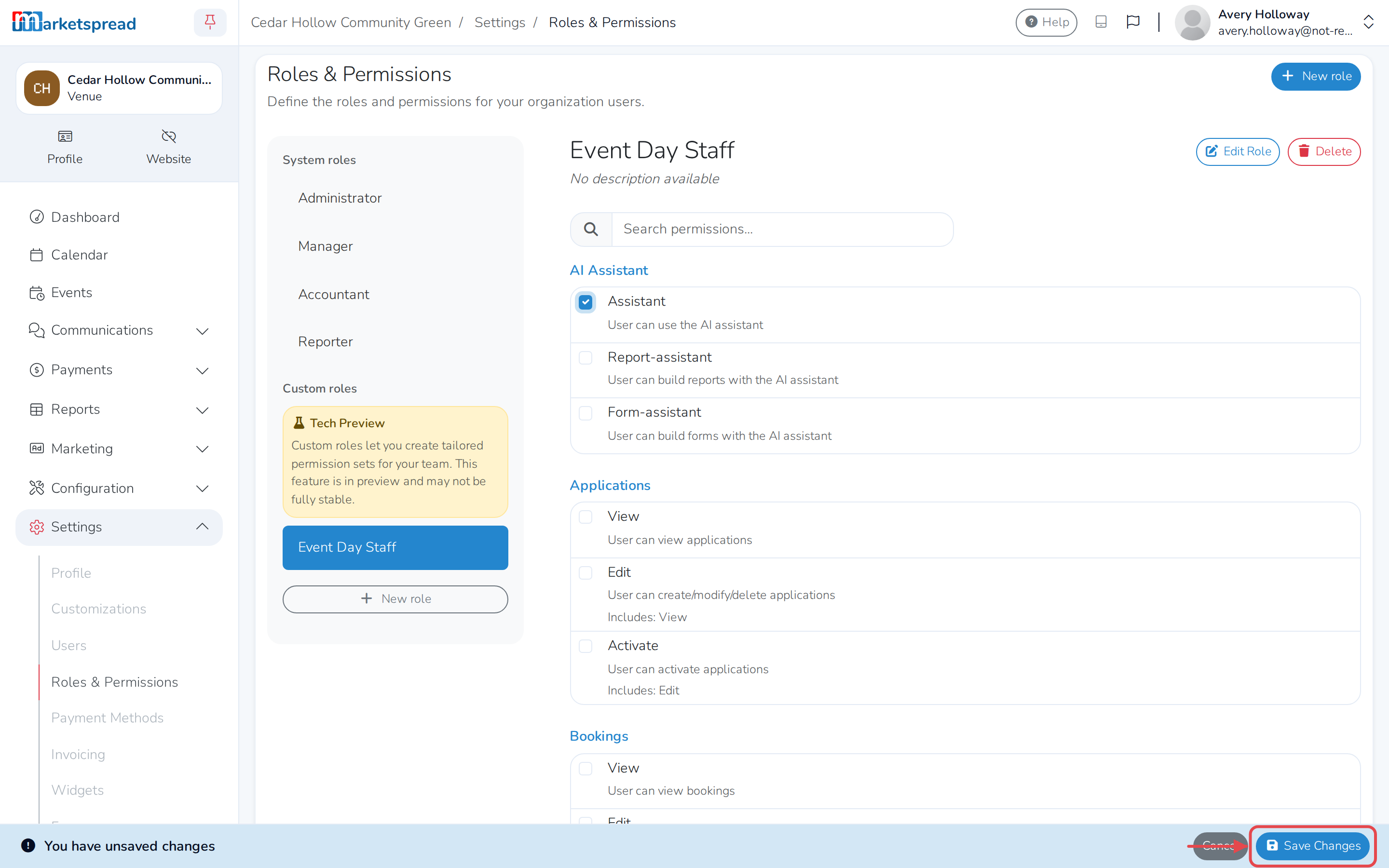1389x868 pixels.
Task: Enable the Report-assistant permission
Action: [x=585, y=358]
